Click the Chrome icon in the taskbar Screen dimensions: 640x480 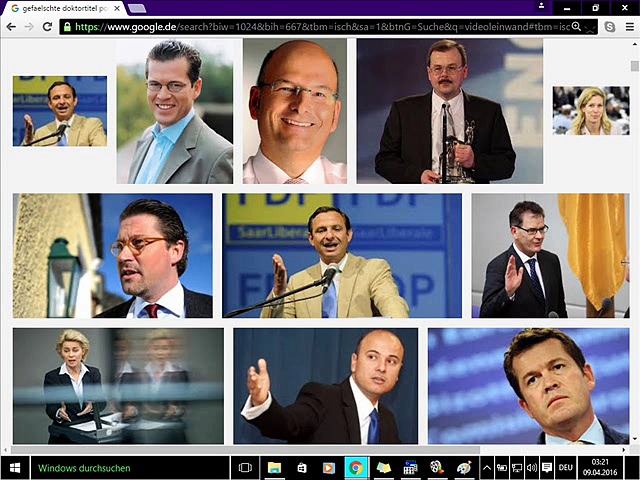tap(355, 467)
